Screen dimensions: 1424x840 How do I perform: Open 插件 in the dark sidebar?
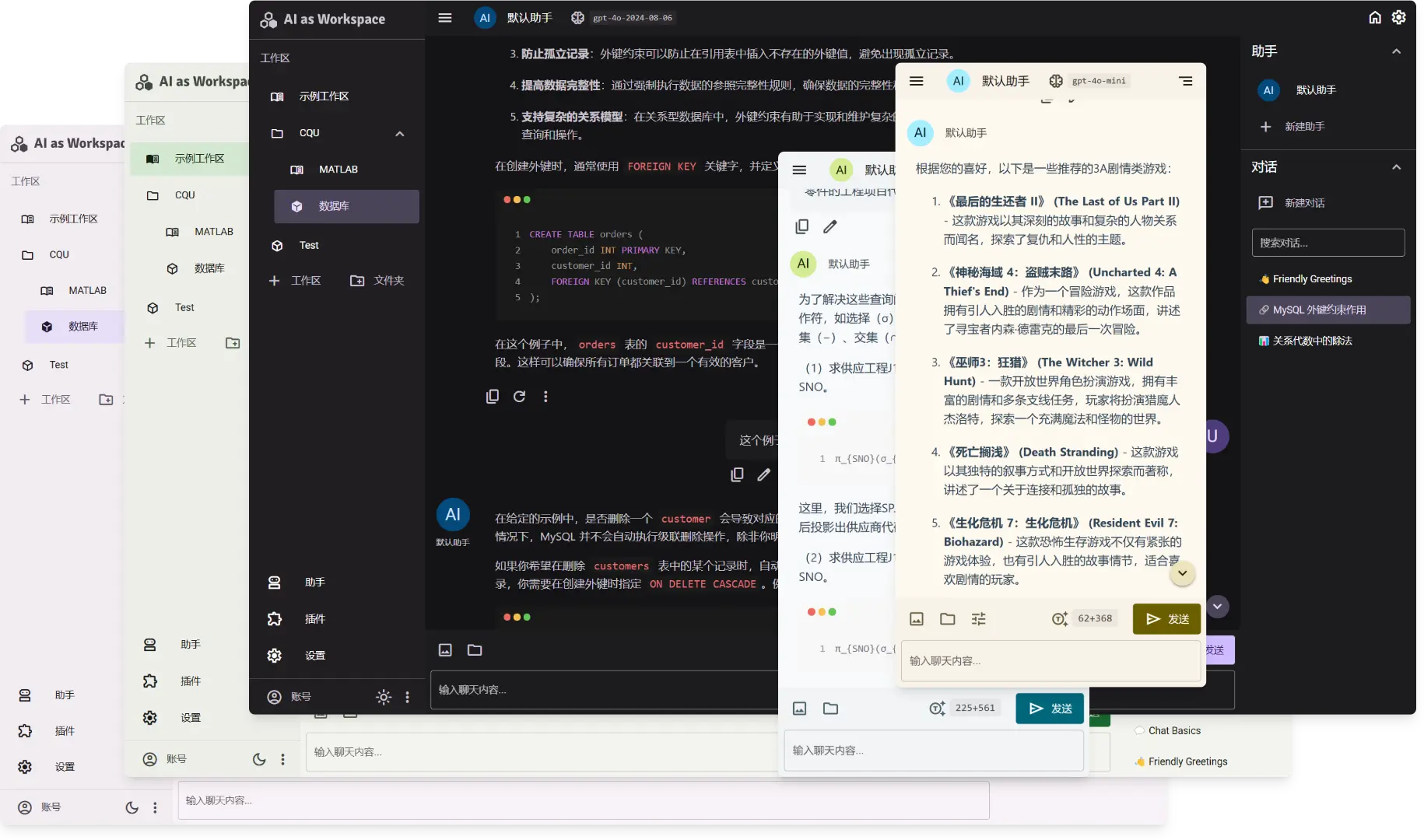pyautogui.click(x=314, y=619)
